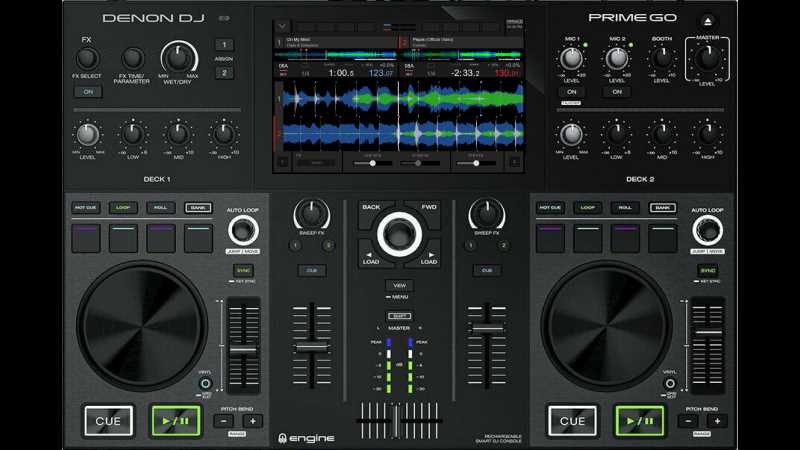The image size is (800, 450).
Task: Toggle Mic 1 ON button
Action: pyautogui.click(x=571, y=92)
